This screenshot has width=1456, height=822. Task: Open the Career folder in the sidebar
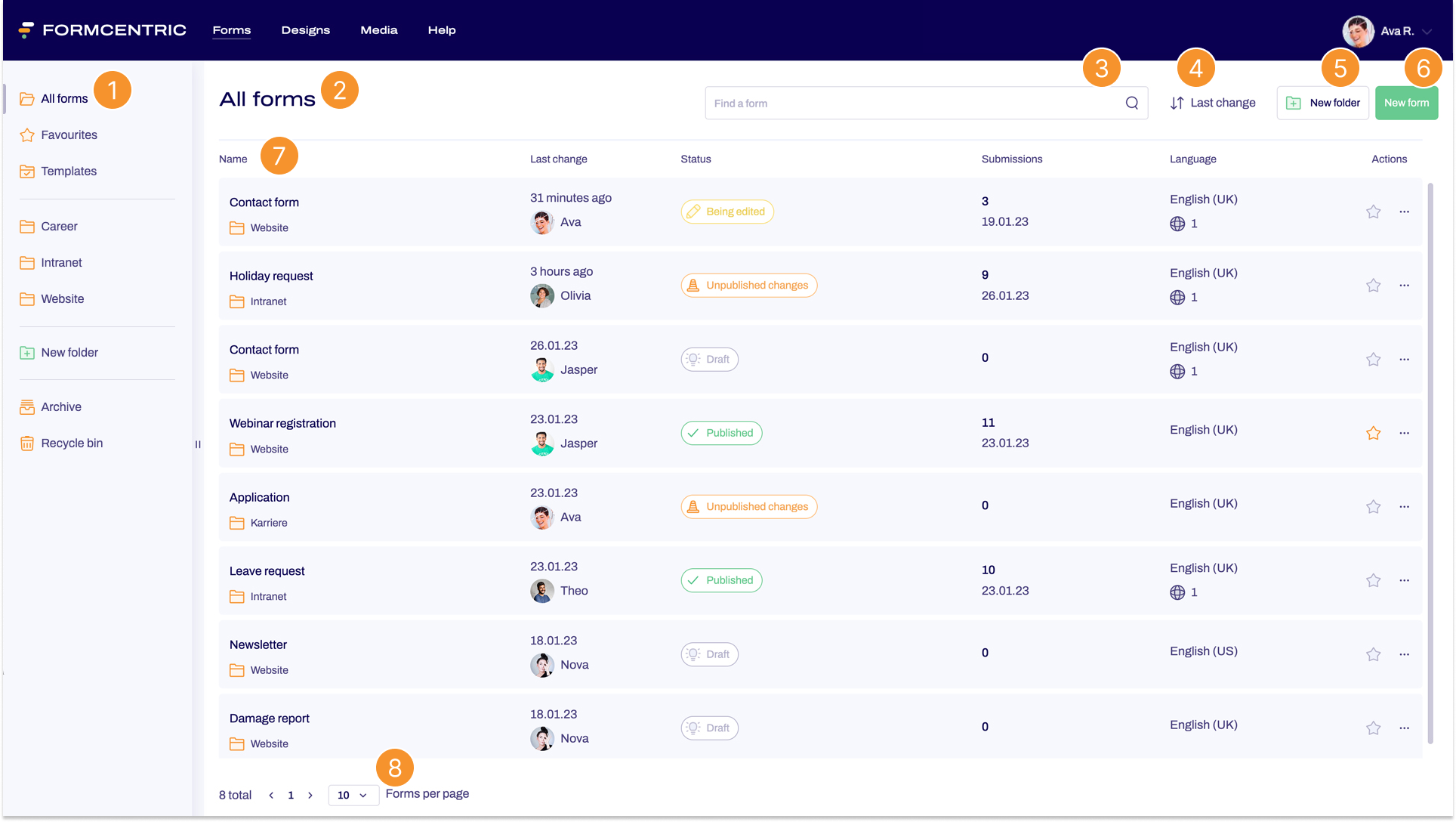pyautogui.click(x=49, y=227)
